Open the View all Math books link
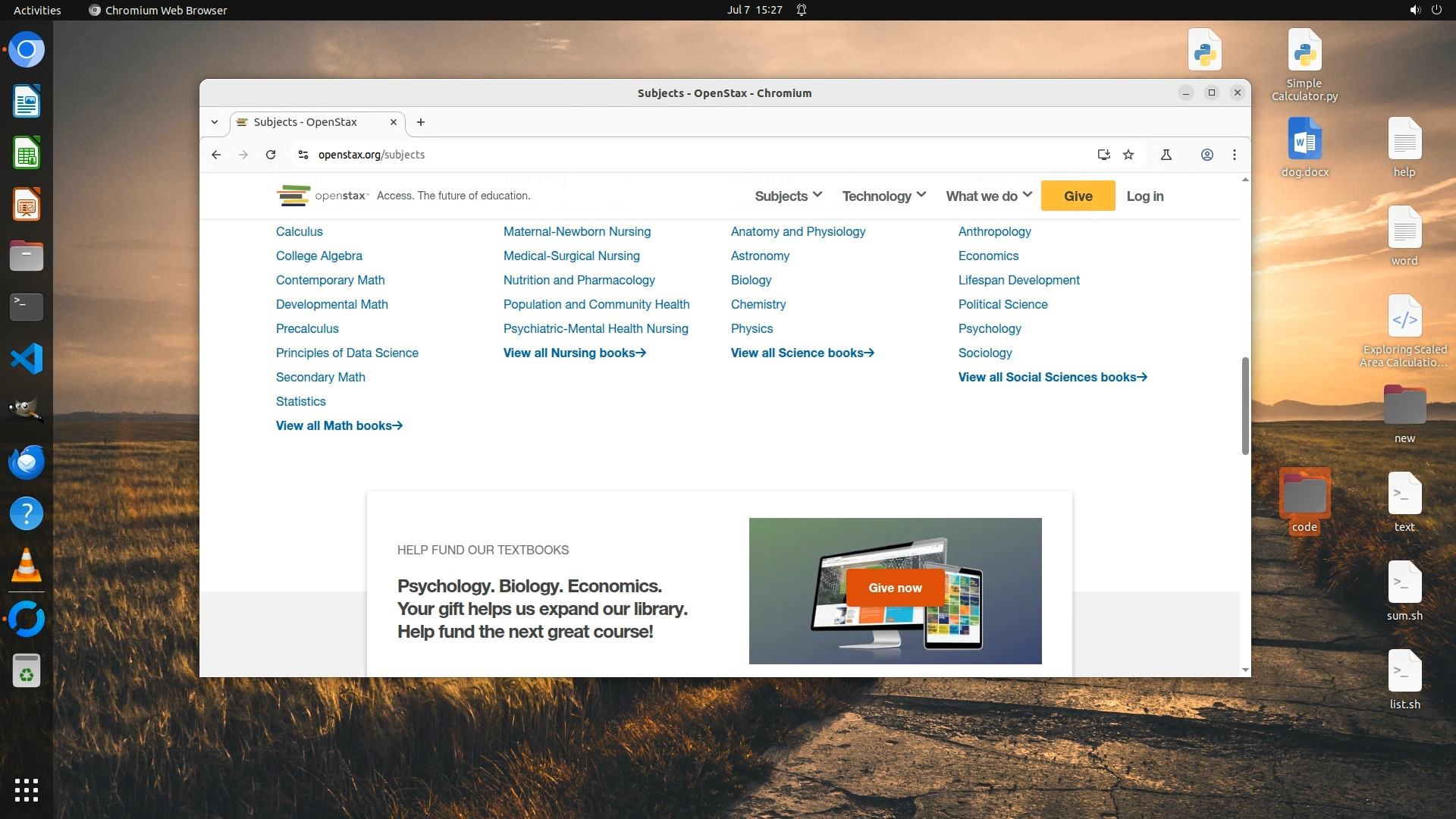 click(x=339, y=426)
